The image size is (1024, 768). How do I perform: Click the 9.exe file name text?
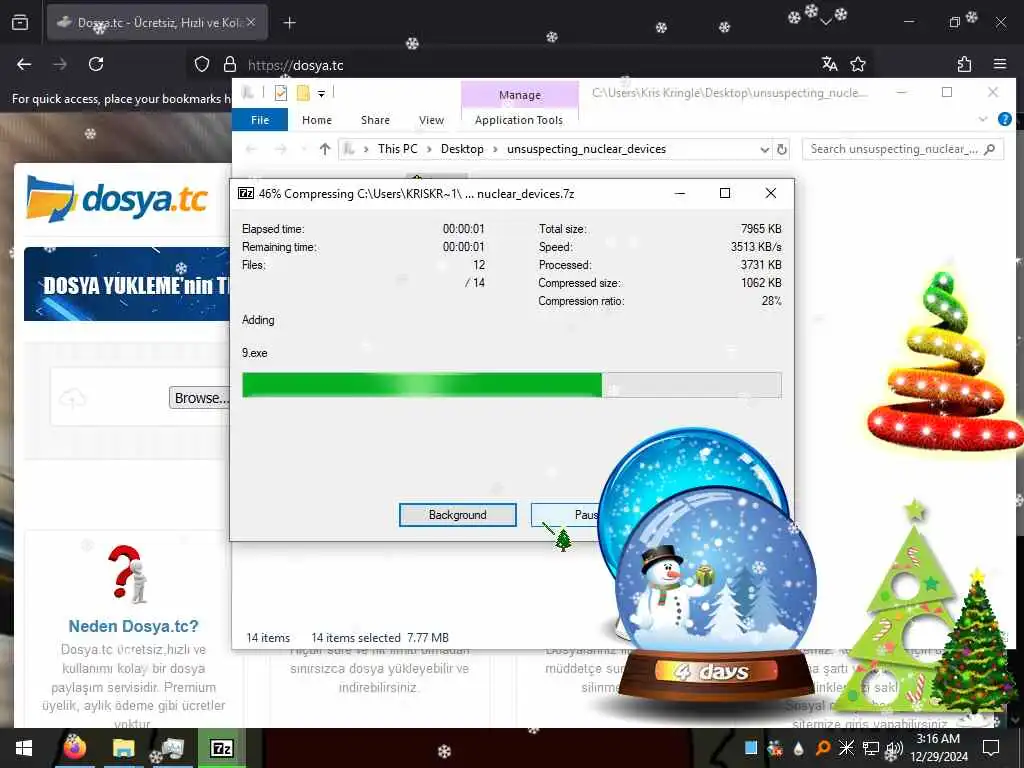coord(255,353)
